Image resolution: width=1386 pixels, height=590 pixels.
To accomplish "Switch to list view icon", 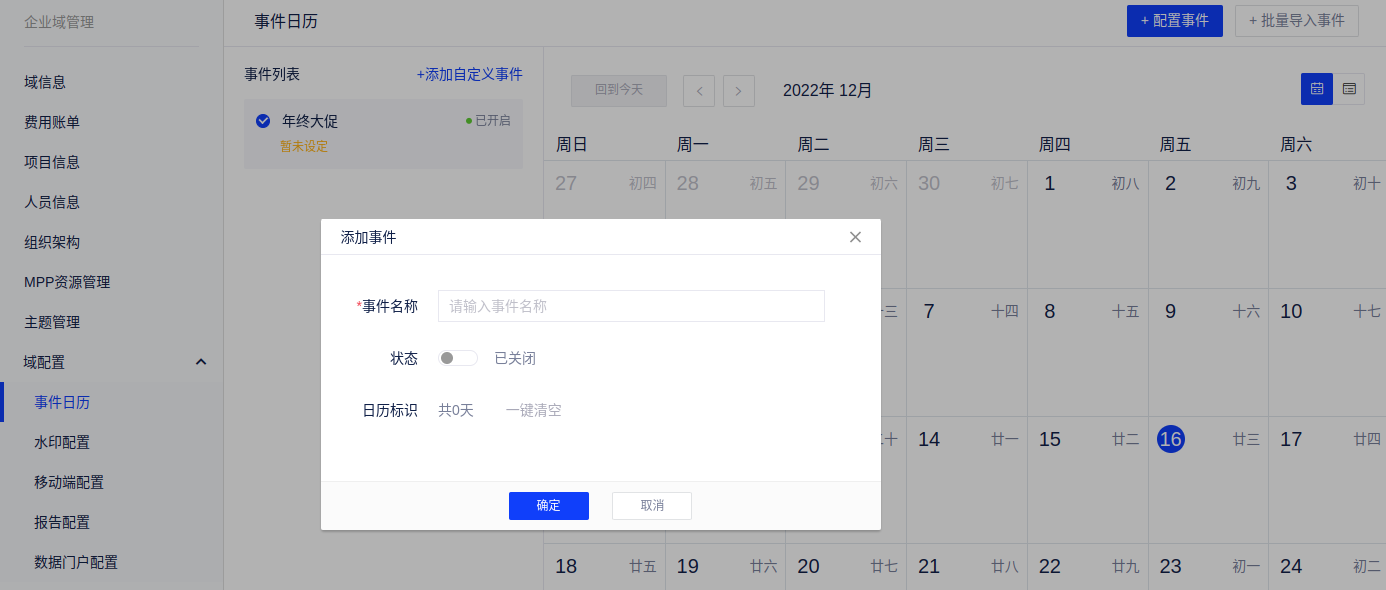I will pyautogui.click(x=1349, y=89).
